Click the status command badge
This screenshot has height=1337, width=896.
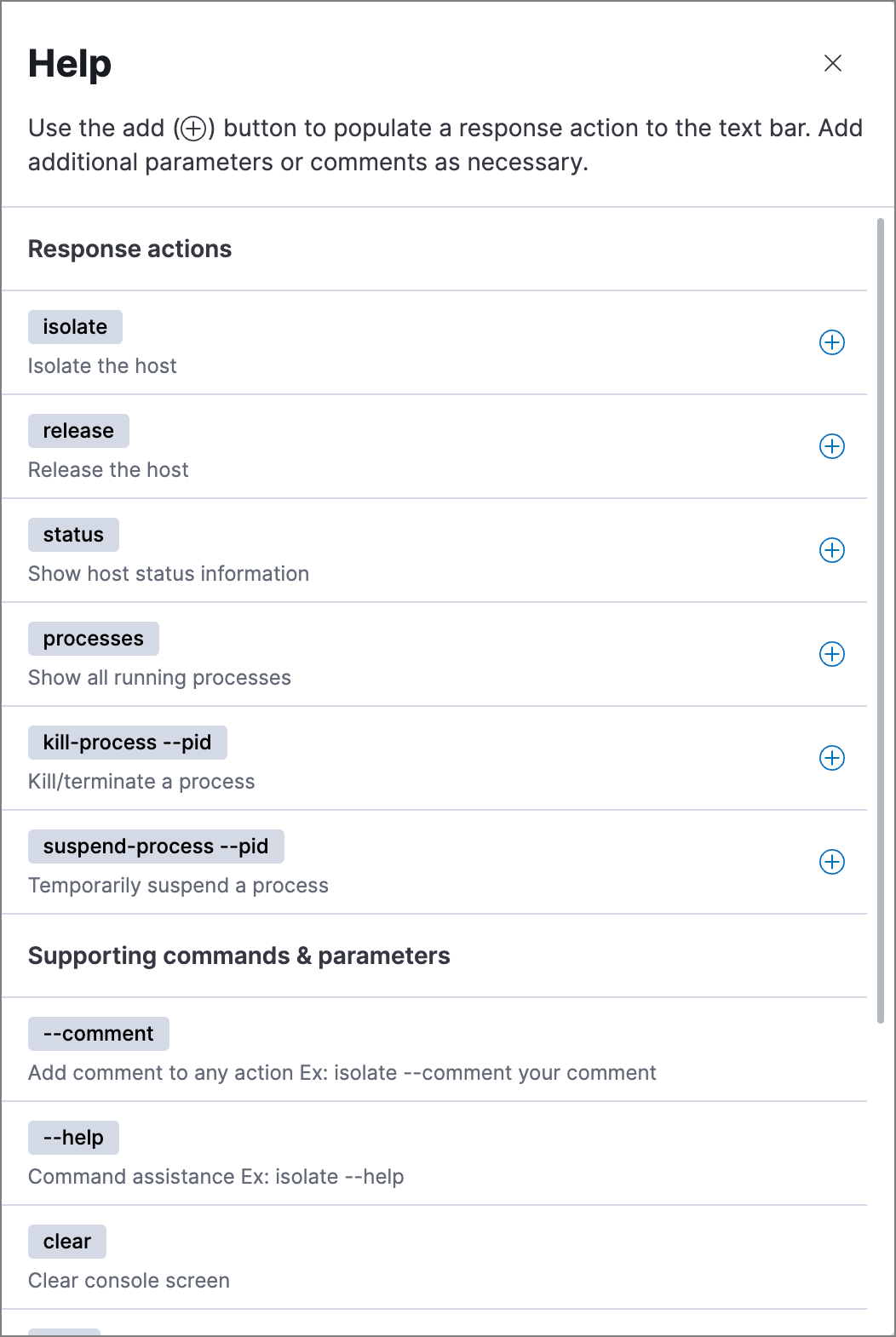pos(73,535)
